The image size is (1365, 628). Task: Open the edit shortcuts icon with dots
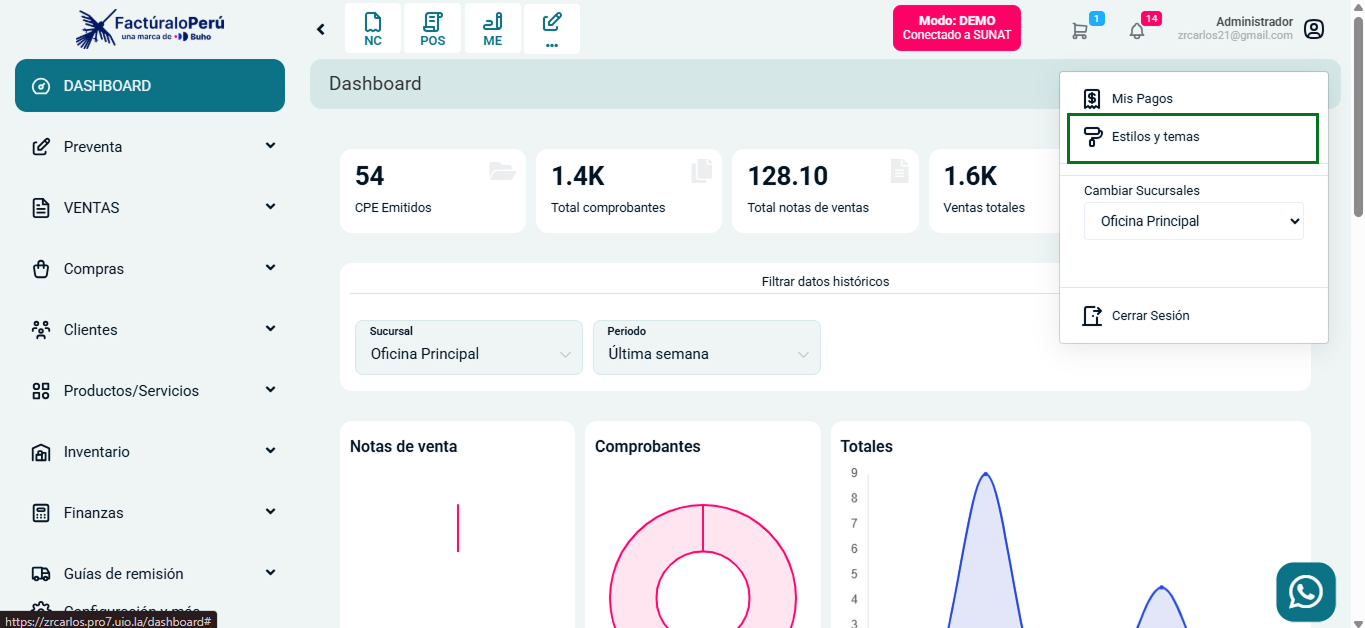[551, 28]
